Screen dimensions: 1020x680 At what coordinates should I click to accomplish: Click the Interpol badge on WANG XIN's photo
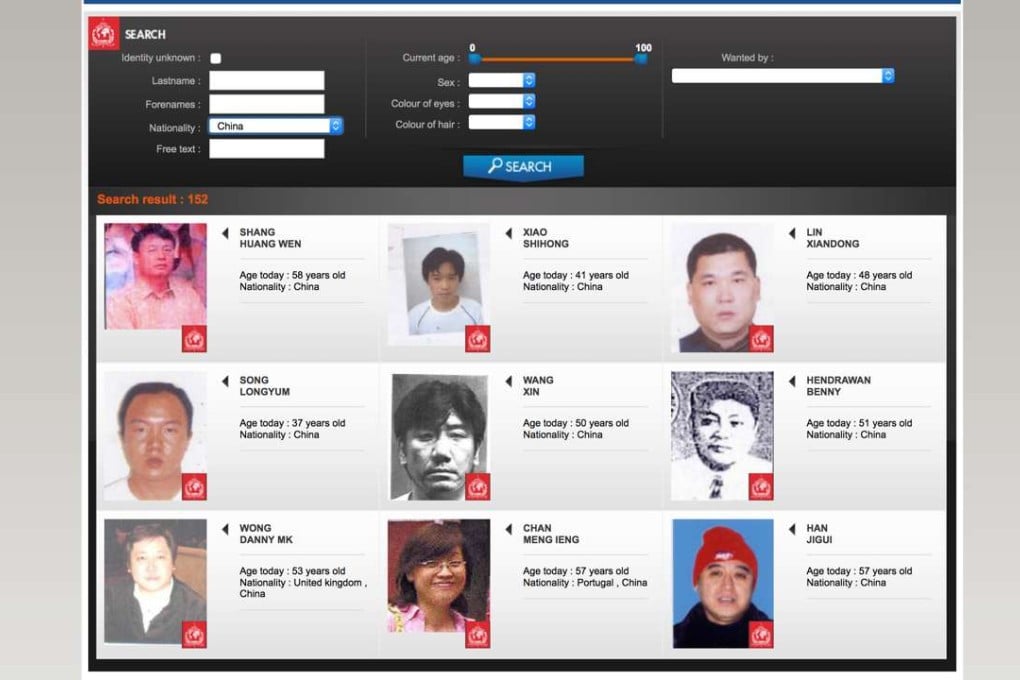pyautogui.click(x=478, y=487)
